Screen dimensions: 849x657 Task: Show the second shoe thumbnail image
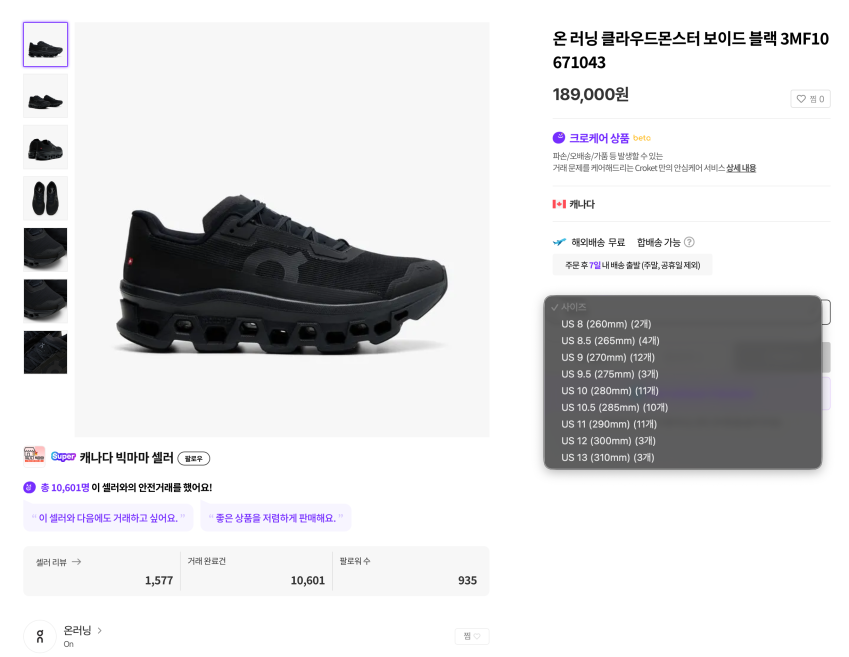45,96
